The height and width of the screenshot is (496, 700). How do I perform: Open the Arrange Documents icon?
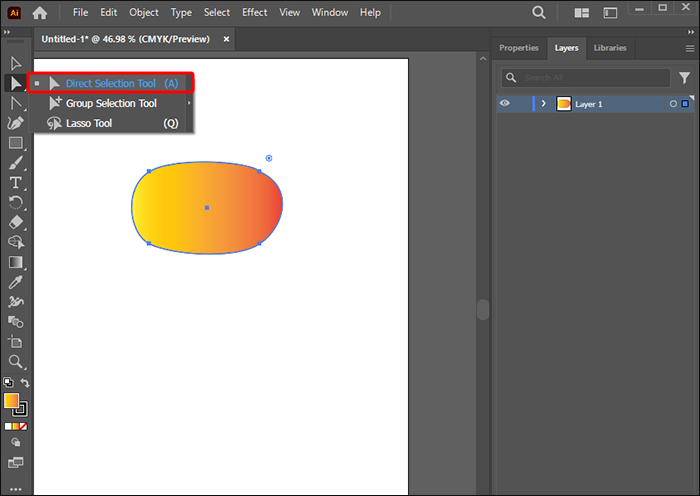(582, 13)
